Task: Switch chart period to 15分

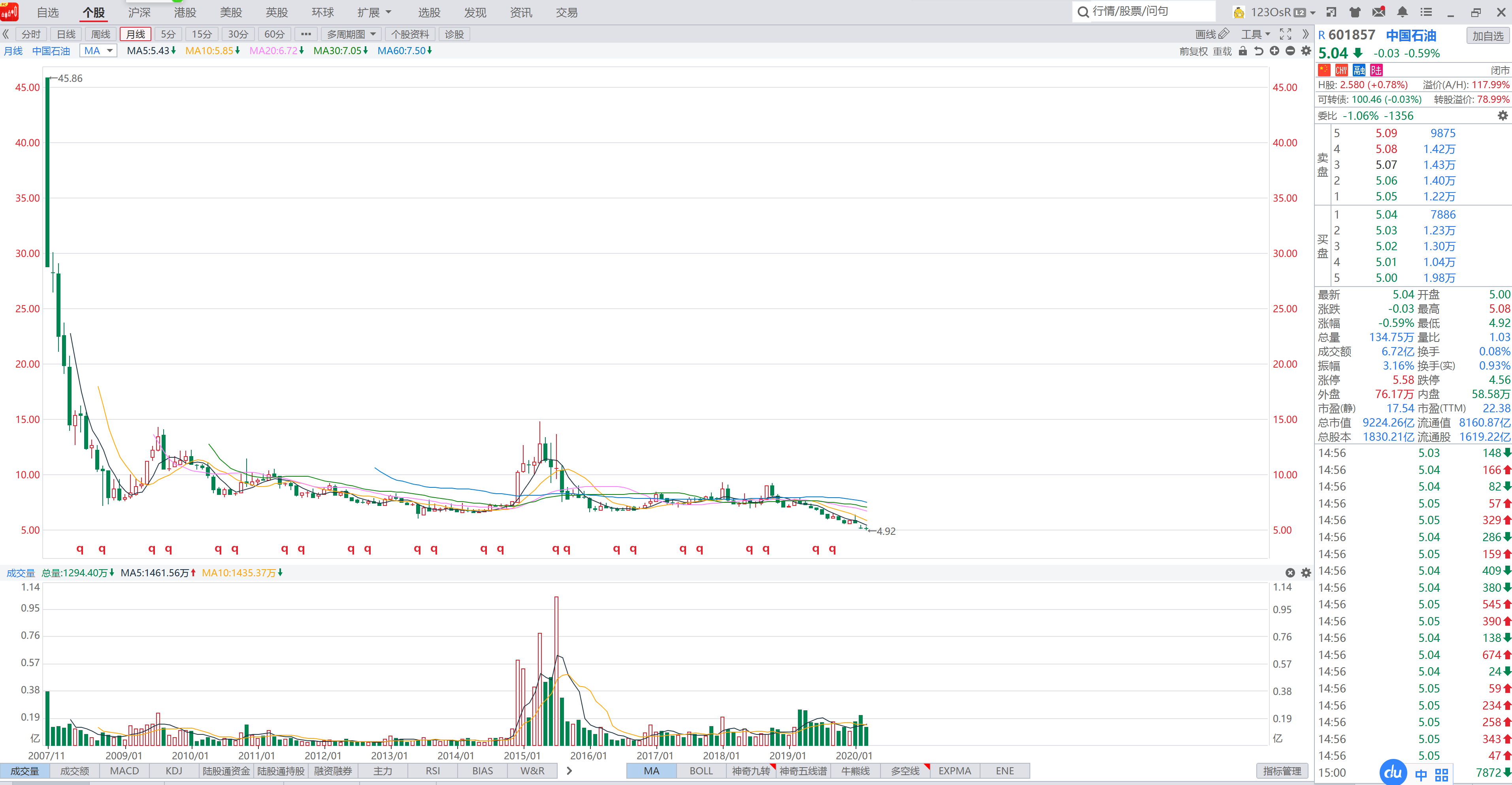Action: (x=202, y=34)
